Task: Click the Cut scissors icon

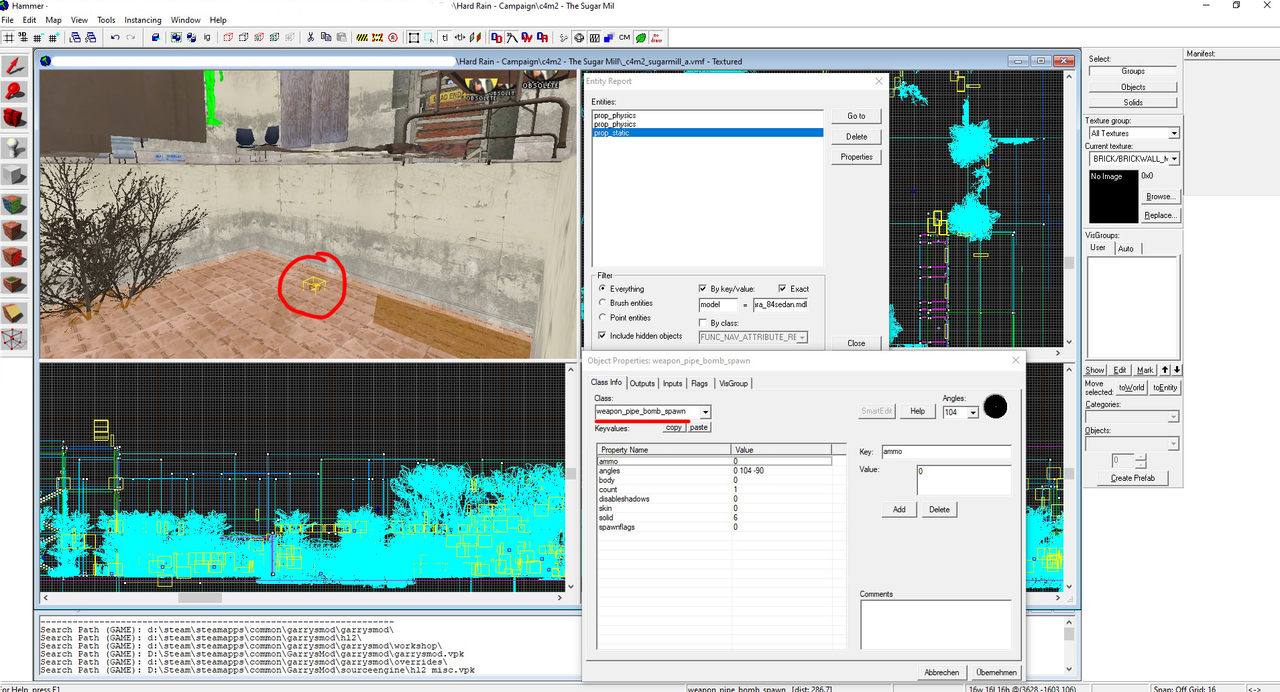Action: [x=311, y=37]
